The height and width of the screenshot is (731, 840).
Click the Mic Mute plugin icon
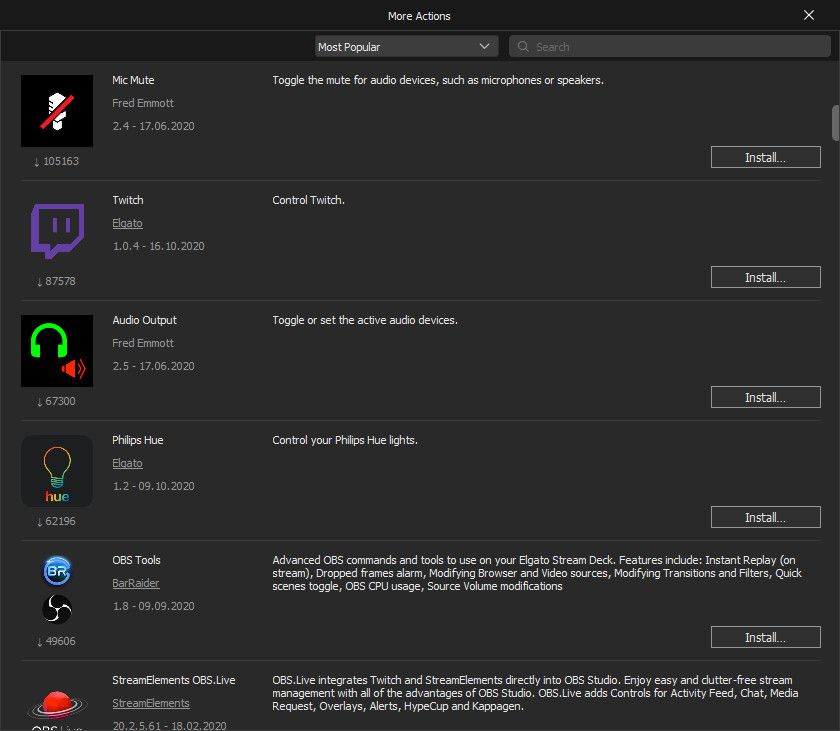57,111
